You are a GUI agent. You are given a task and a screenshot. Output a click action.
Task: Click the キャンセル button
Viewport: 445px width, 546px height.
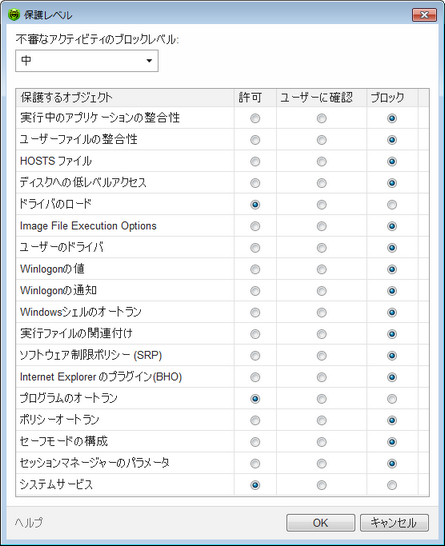coord(394,523)
